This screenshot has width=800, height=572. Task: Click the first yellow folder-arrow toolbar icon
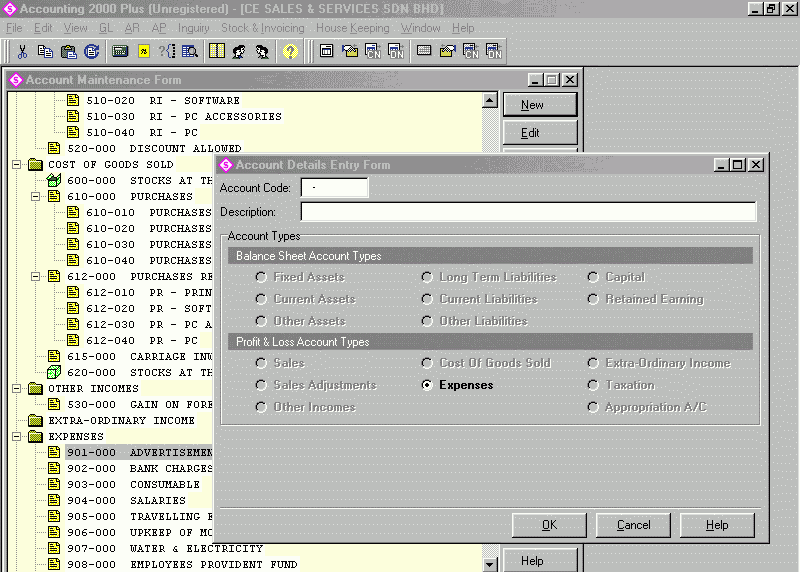click(350, 52)
